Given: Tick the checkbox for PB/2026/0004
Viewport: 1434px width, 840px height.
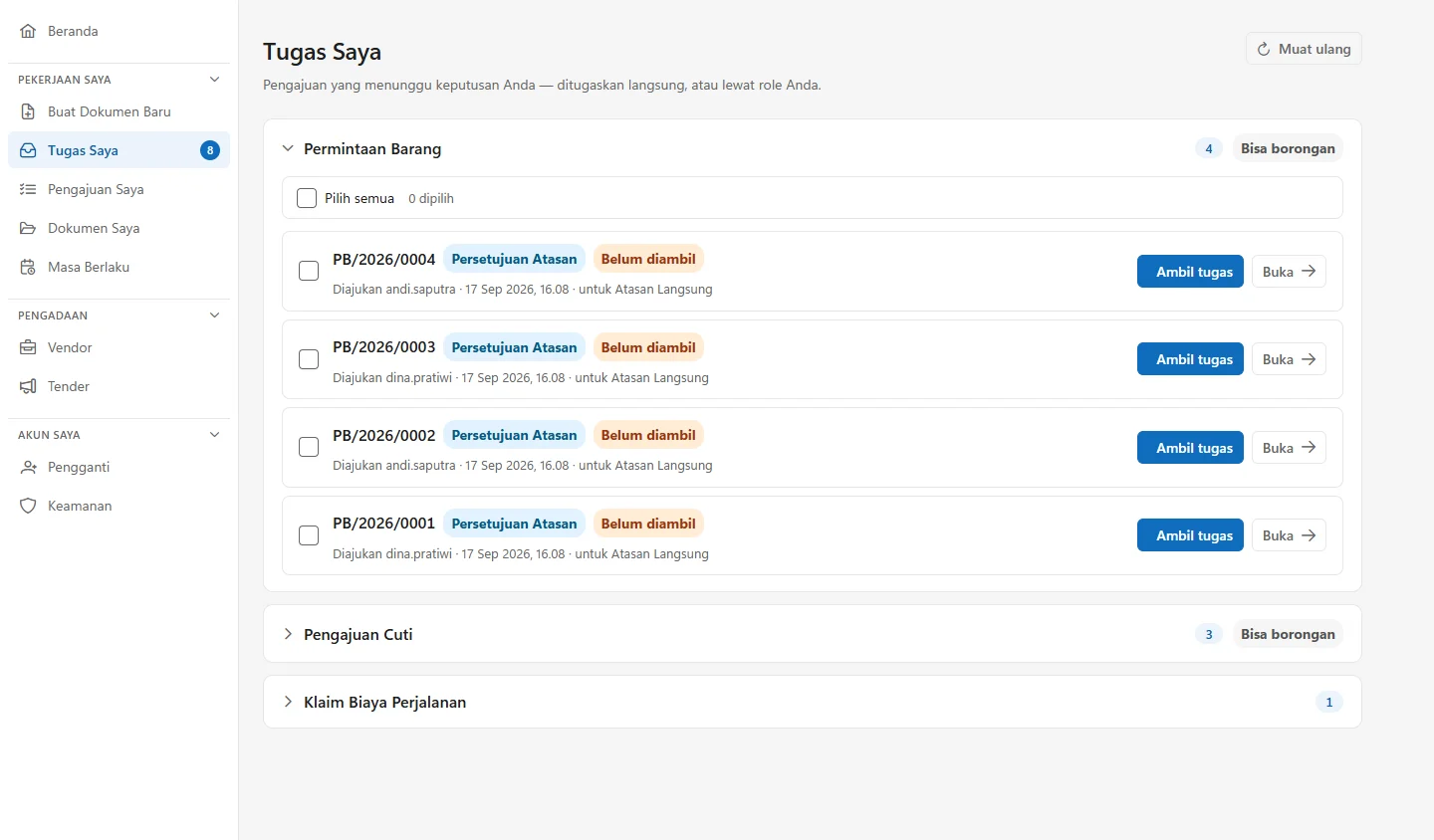Looking at the screenshot, I should [309, 271].
